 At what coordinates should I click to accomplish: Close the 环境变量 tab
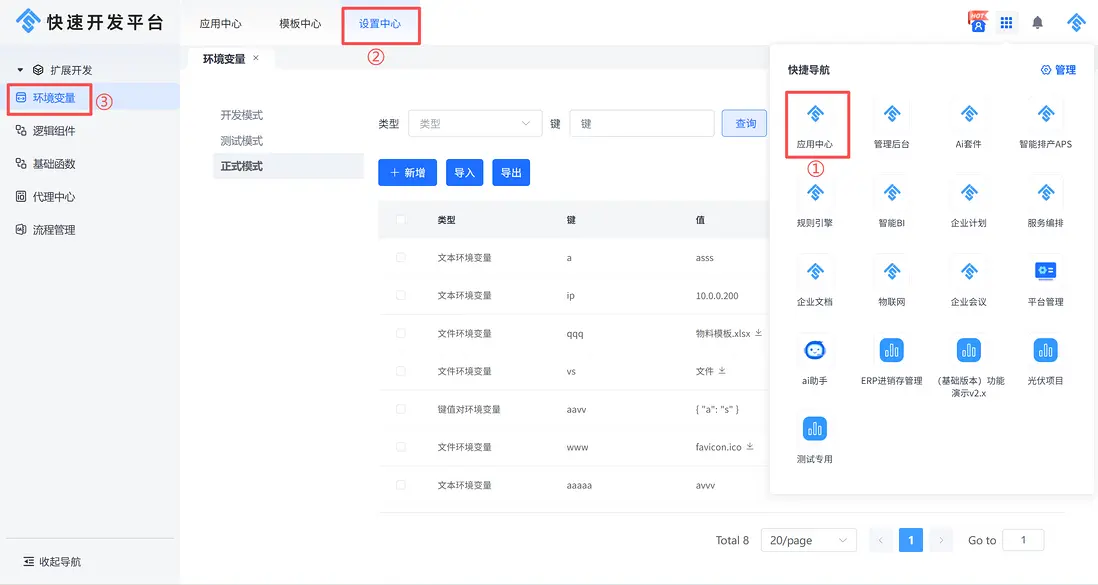[256, 58]
